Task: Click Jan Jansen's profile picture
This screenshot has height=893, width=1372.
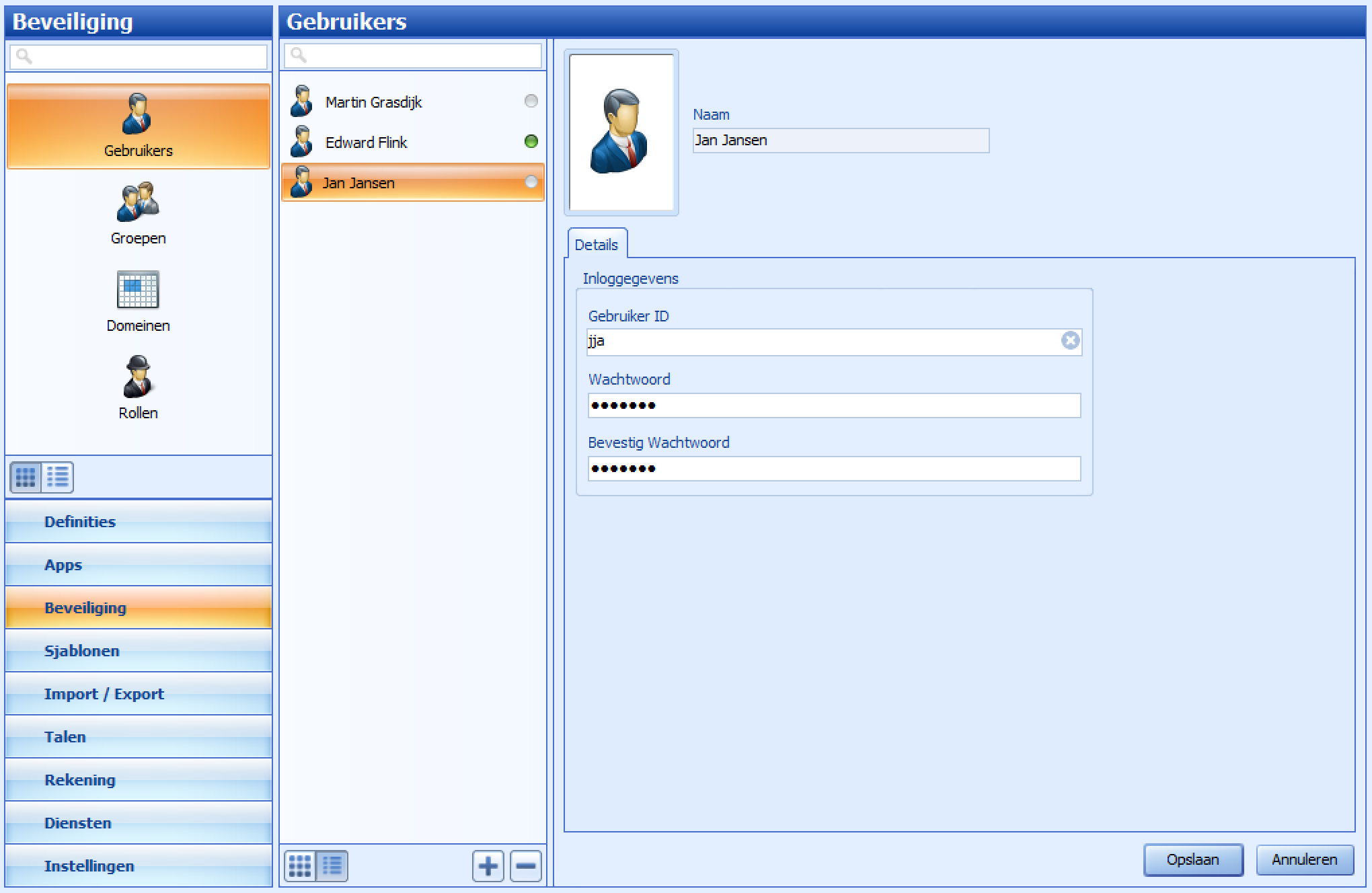Action: (621, 132)
